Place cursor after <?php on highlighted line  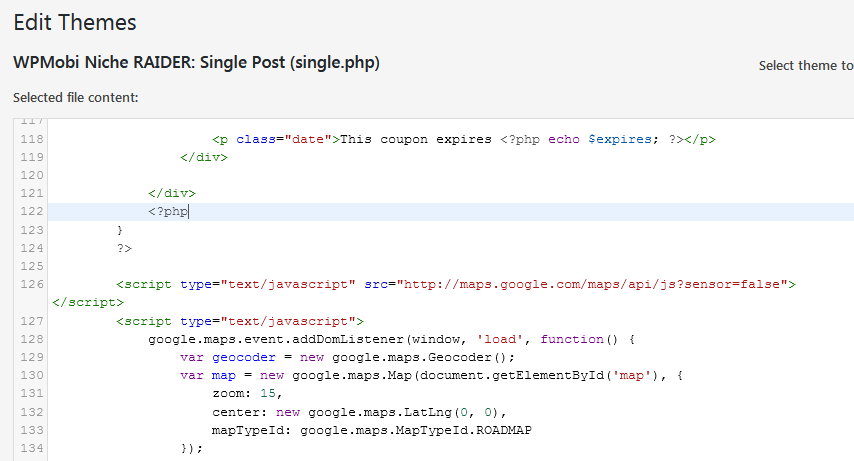188,211
